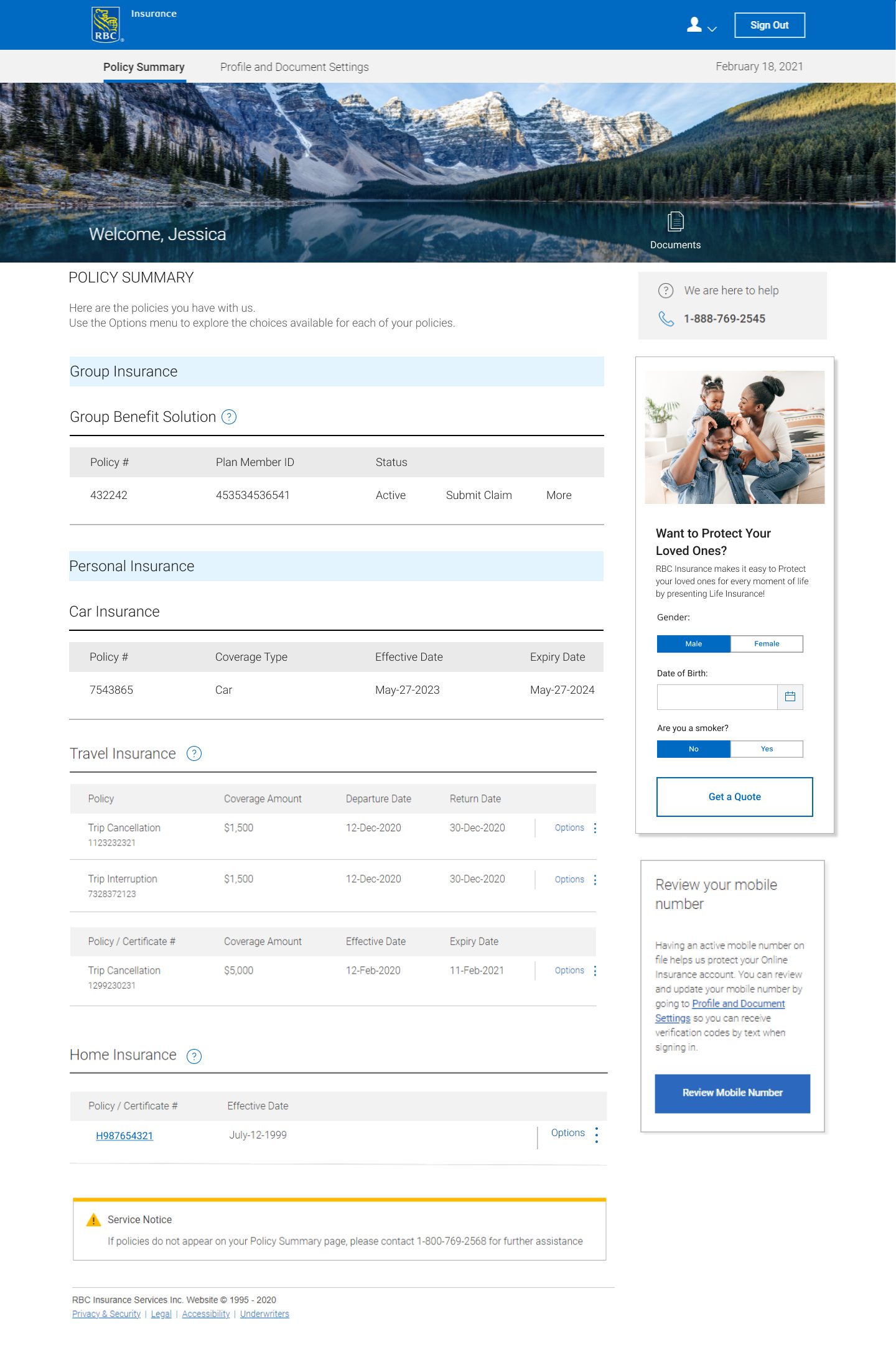The image size is (896, 1370).
Task: Switch to Policy Summary tab
Action: 144,67
